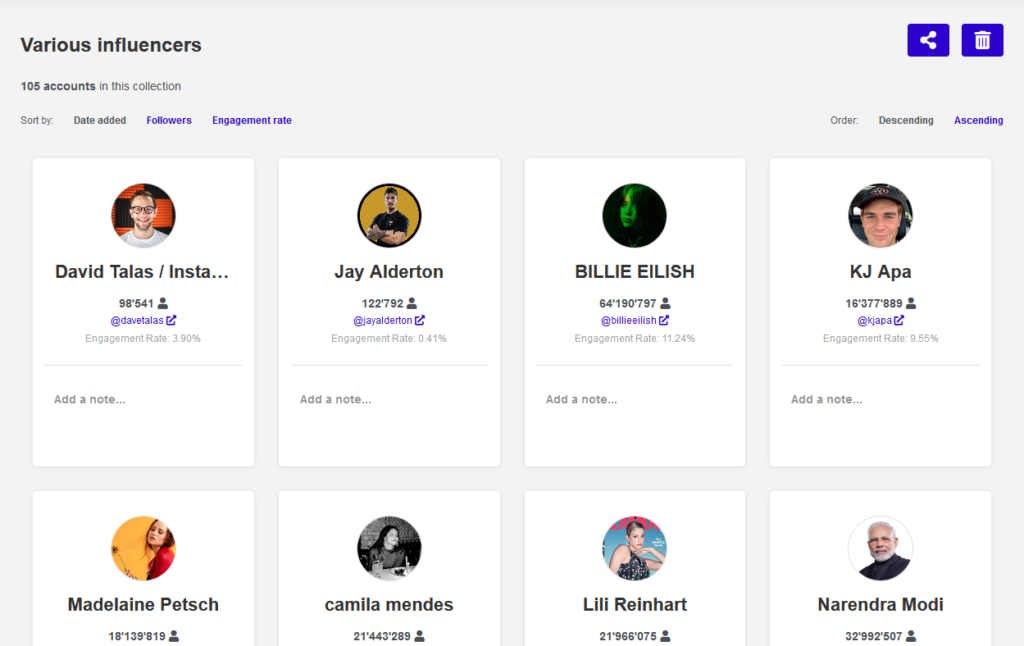Open external link icon next to @billieeilish

point(664,320)
